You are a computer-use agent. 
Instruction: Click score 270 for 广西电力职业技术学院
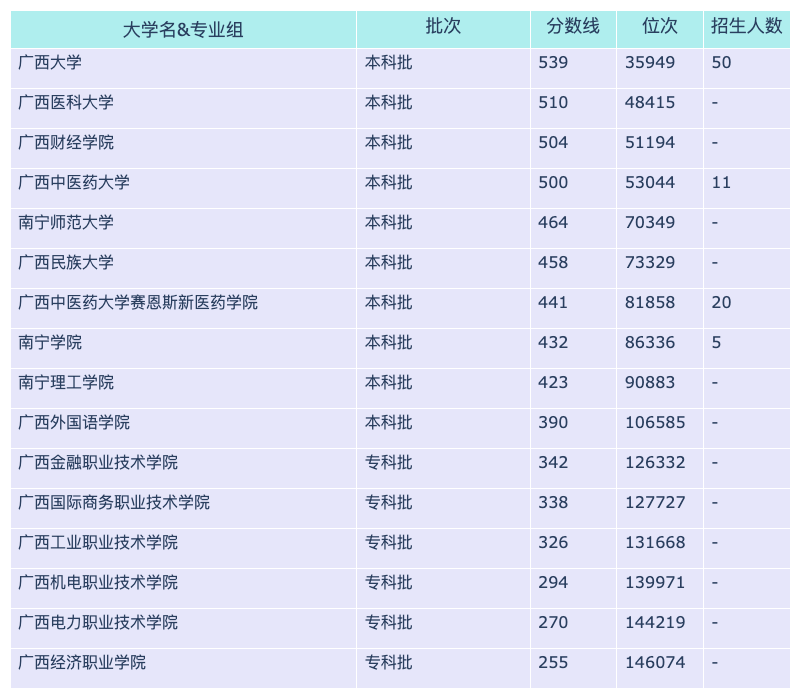tap(553, 622)
